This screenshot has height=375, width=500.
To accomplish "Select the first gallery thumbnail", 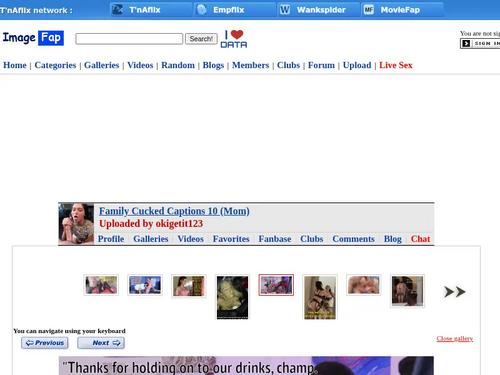I will tap(101, 285).
